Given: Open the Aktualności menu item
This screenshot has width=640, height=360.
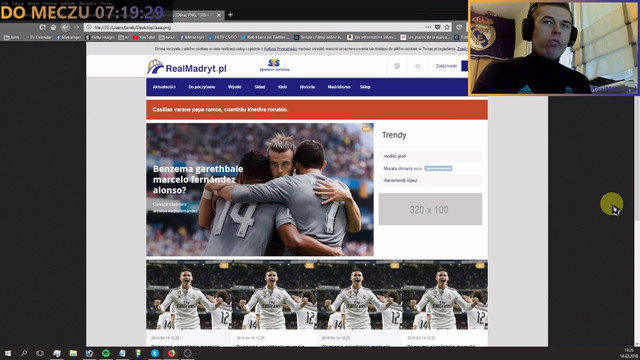Looking at the screenshot, I should (x=164, y=87).
